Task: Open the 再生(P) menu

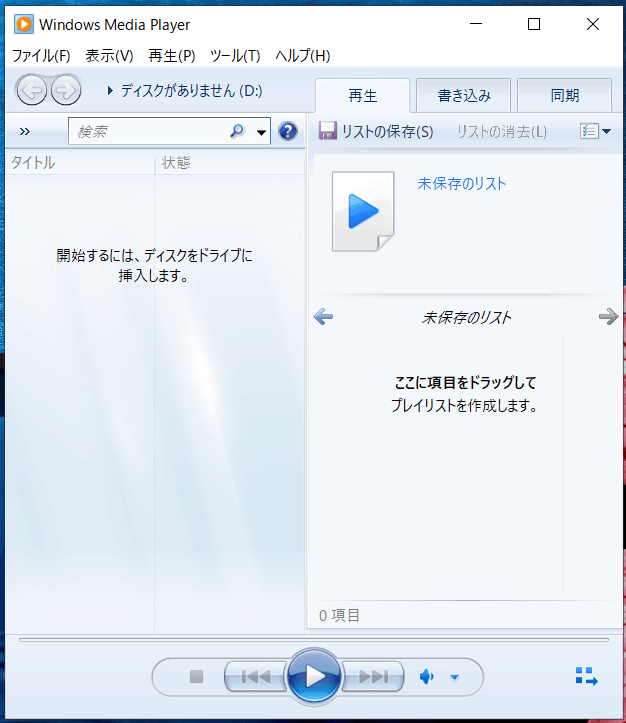Action: 172,56
